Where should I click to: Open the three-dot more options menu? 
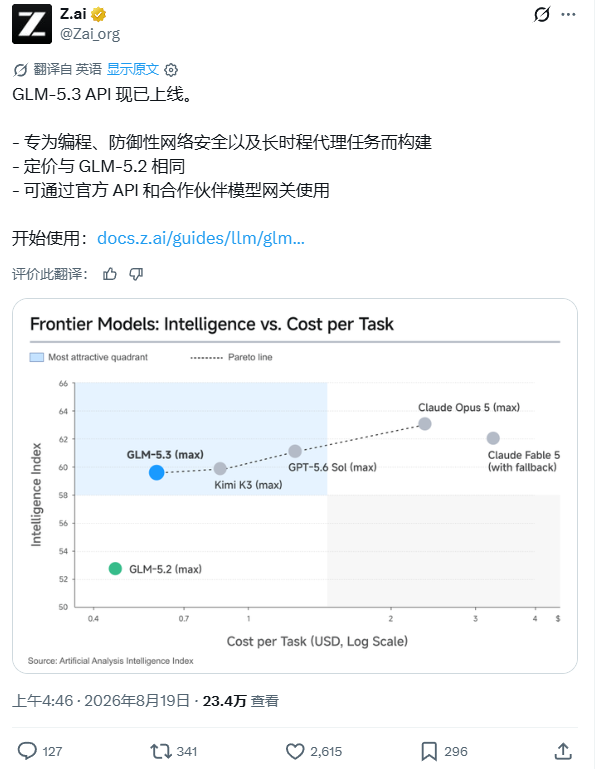(x=568, y=14)
